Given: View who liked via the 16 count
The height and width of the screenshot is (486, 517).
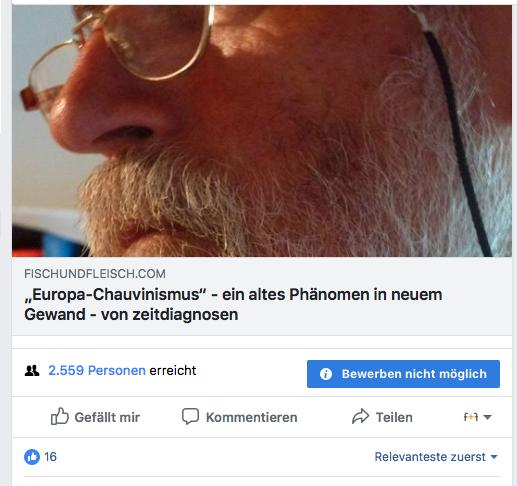Looking at the screenshot, I should pos(50,457).
